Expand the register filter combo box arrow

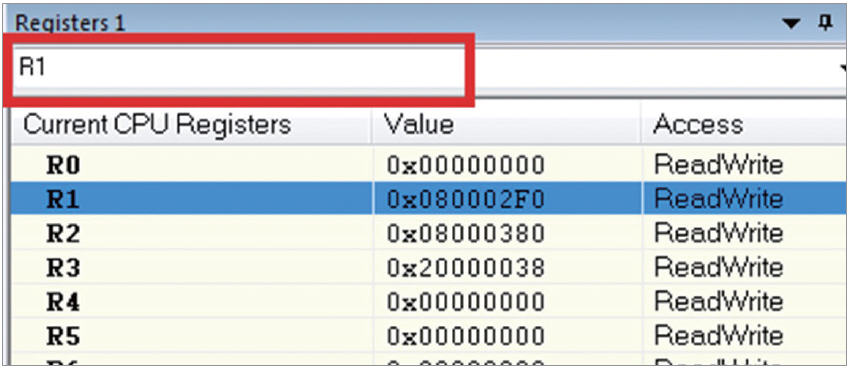(x=844, y=69)
